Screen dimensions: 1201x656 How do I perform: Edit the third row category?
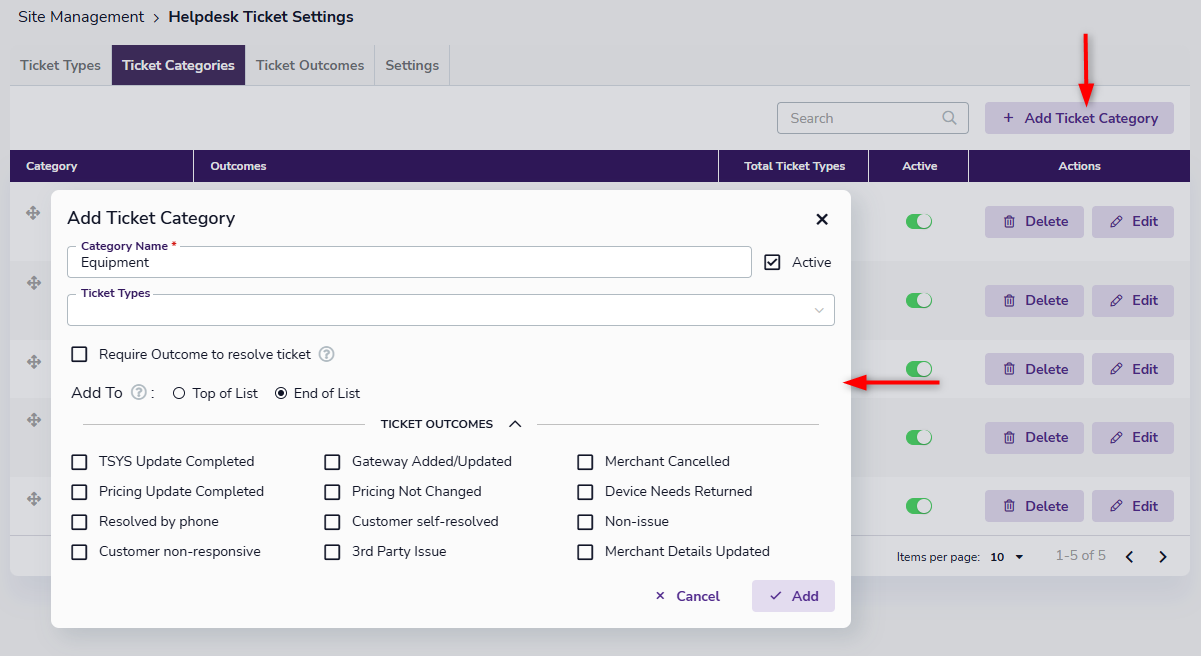click(1133, 369)
